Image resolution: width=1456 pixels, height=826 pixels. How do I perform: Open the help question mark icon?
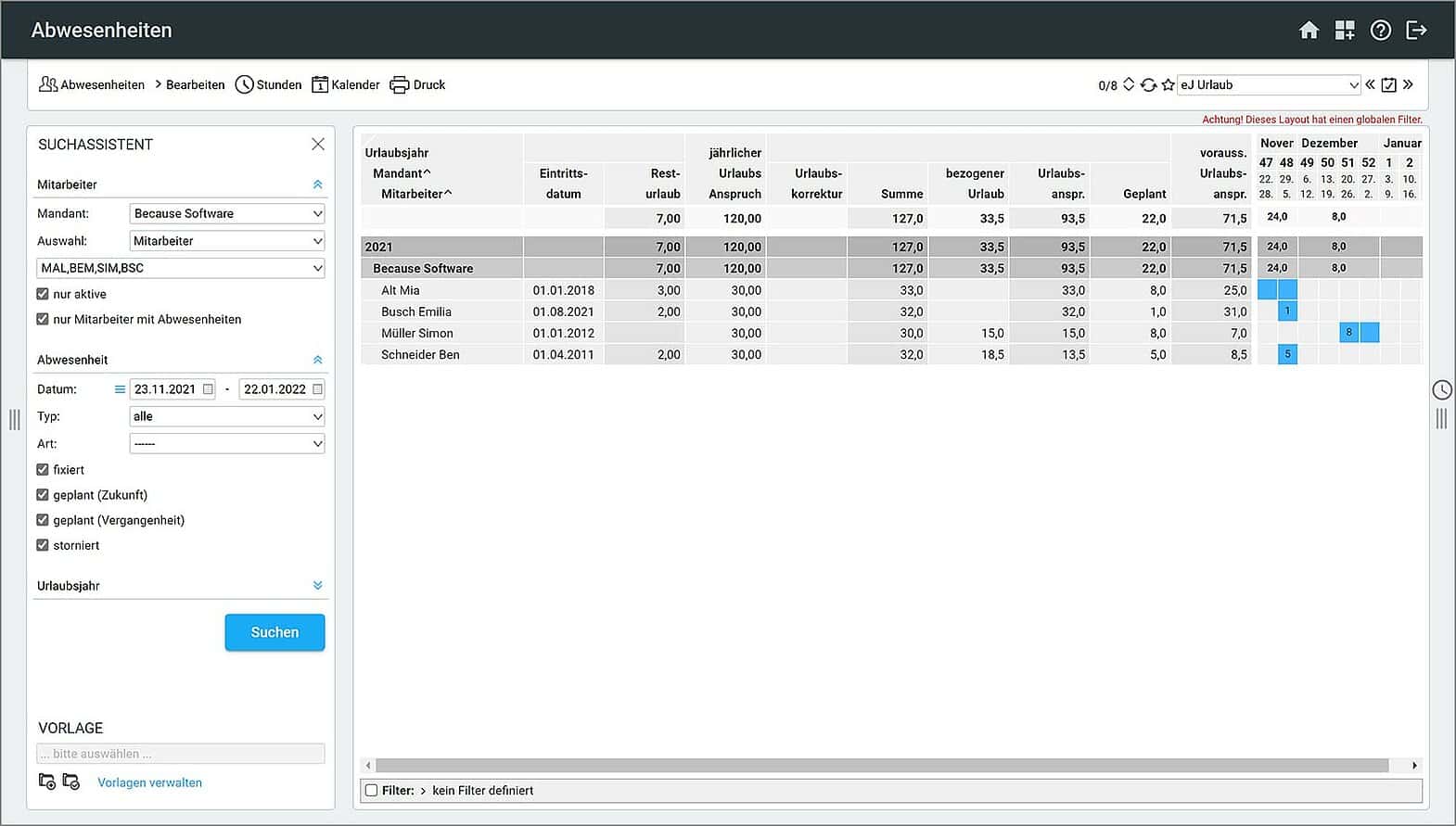click(1381, 31)
